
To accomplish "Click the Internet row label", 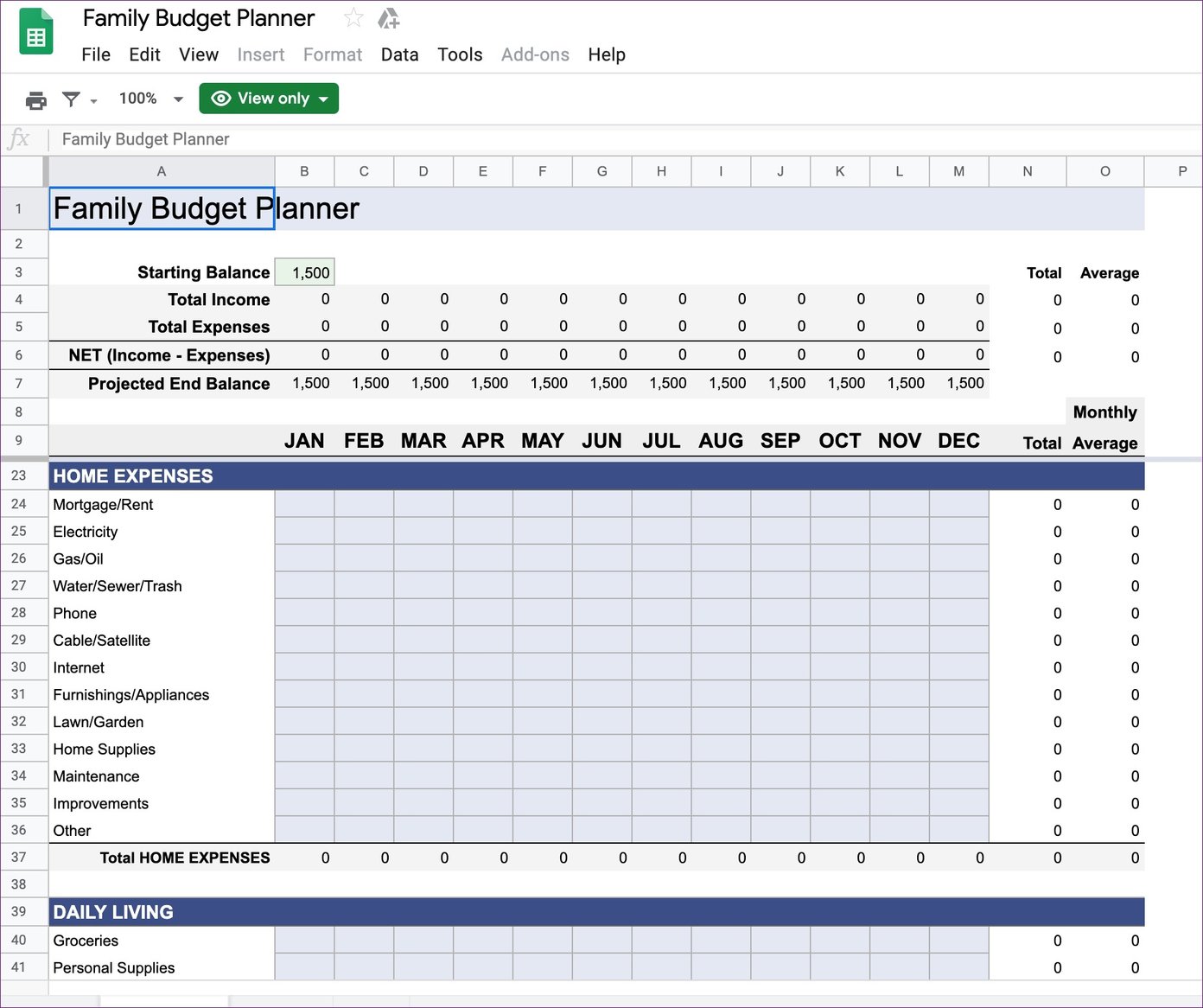I will [79, 668].
